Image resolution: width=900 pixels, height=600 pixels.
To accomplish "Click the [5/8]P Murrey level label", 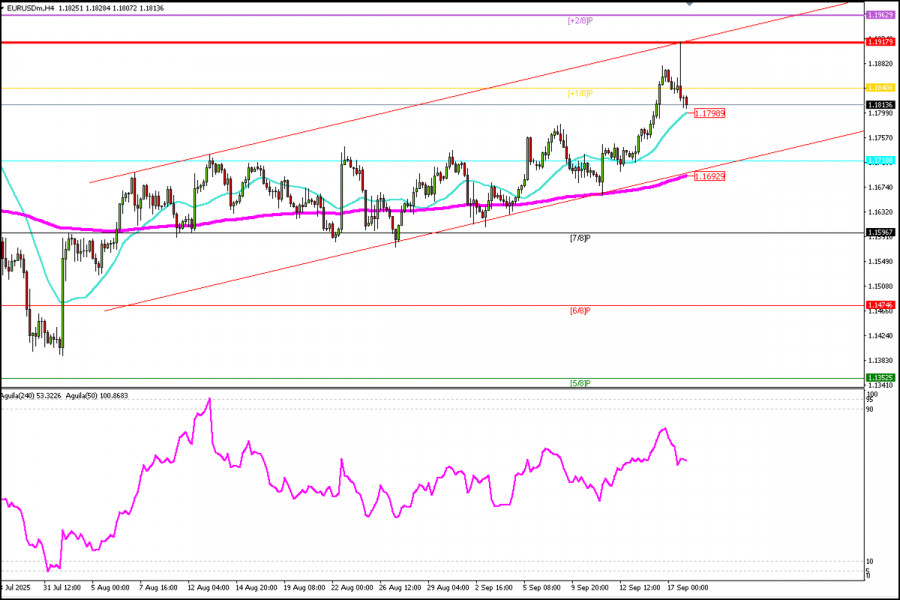I will [580, 383].
